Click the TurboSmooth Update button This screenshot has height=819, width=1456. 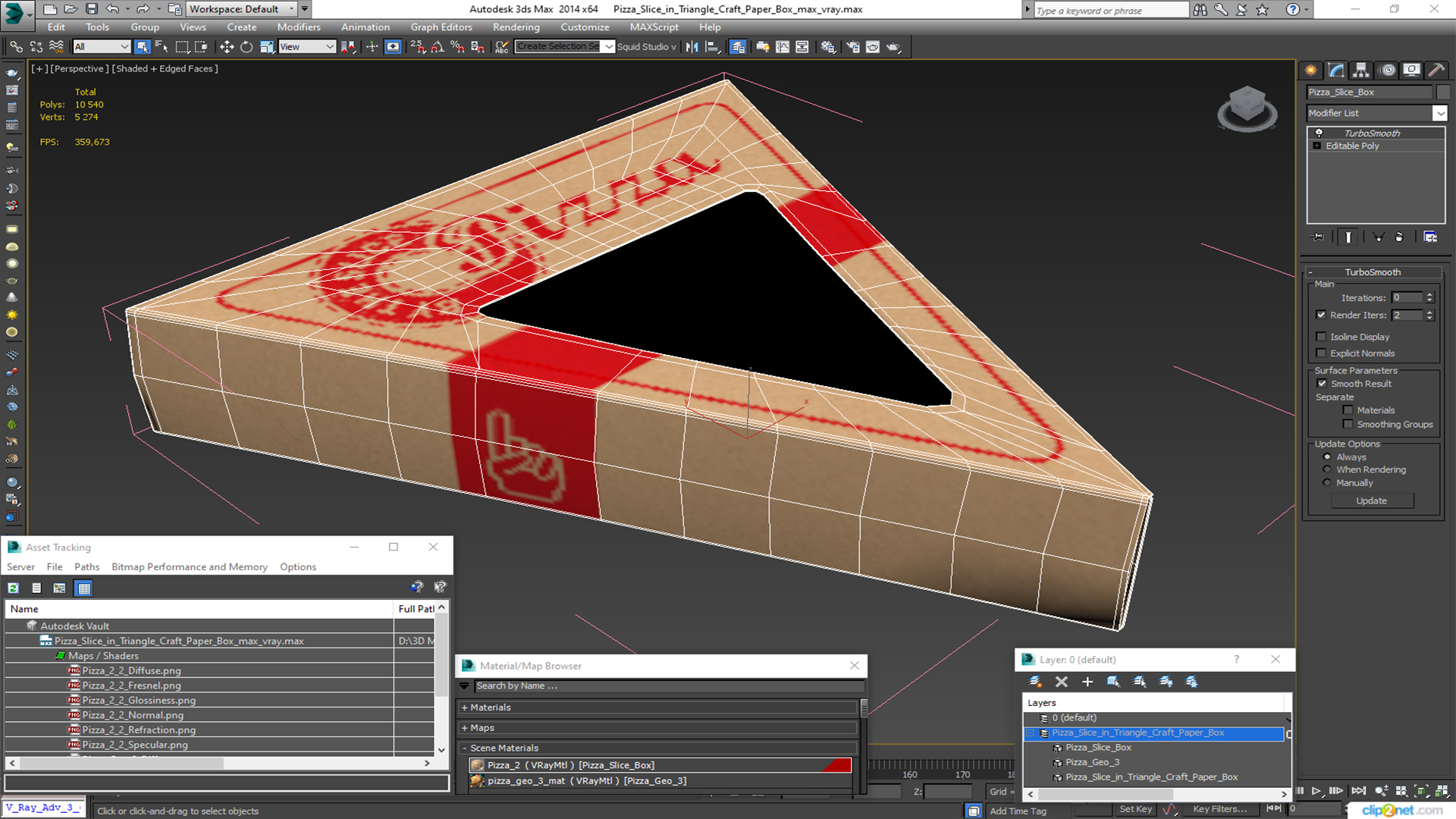click(1371, 501)
